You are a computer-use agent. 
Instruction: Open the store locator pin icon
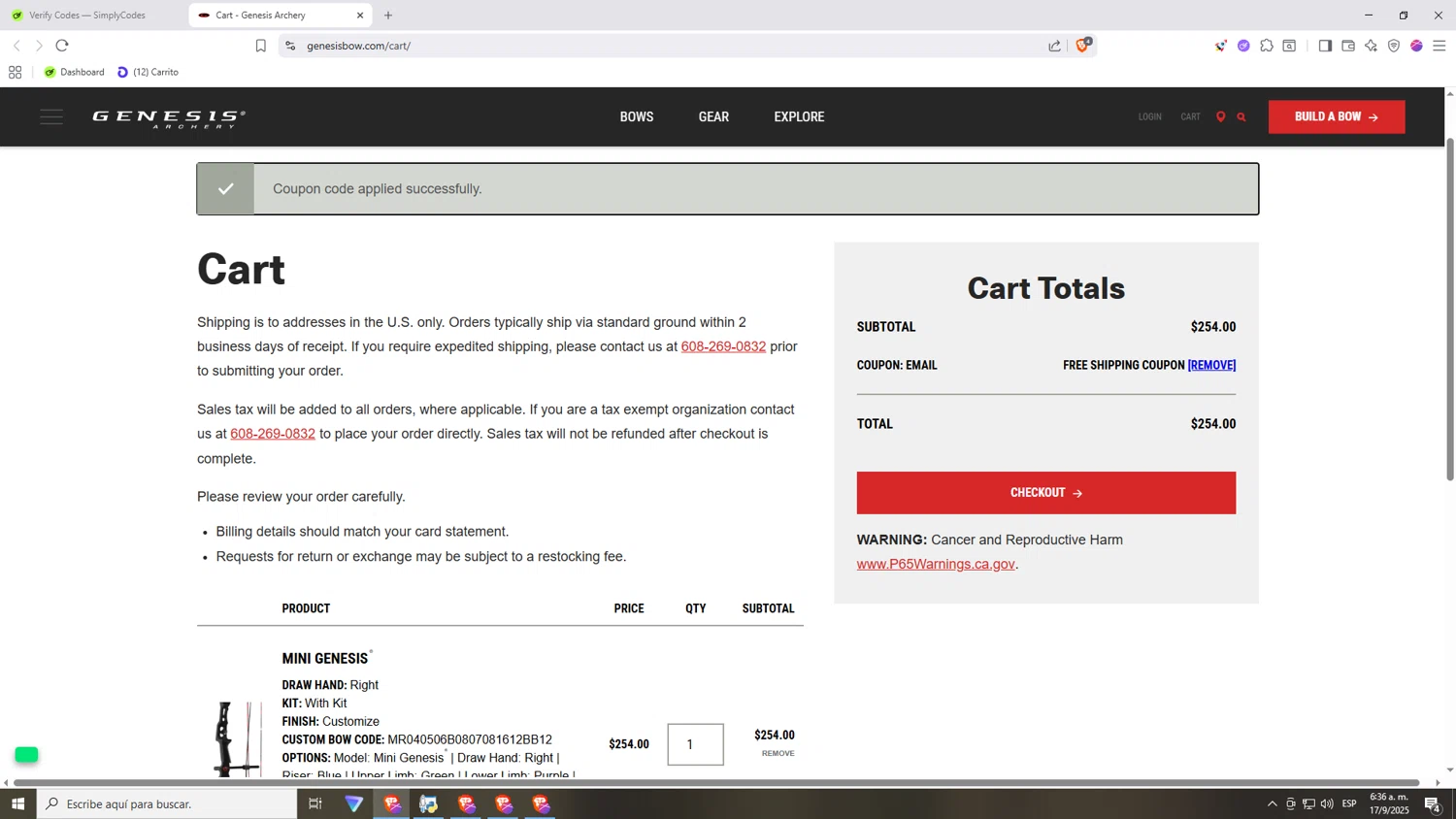click(1220, 116)
